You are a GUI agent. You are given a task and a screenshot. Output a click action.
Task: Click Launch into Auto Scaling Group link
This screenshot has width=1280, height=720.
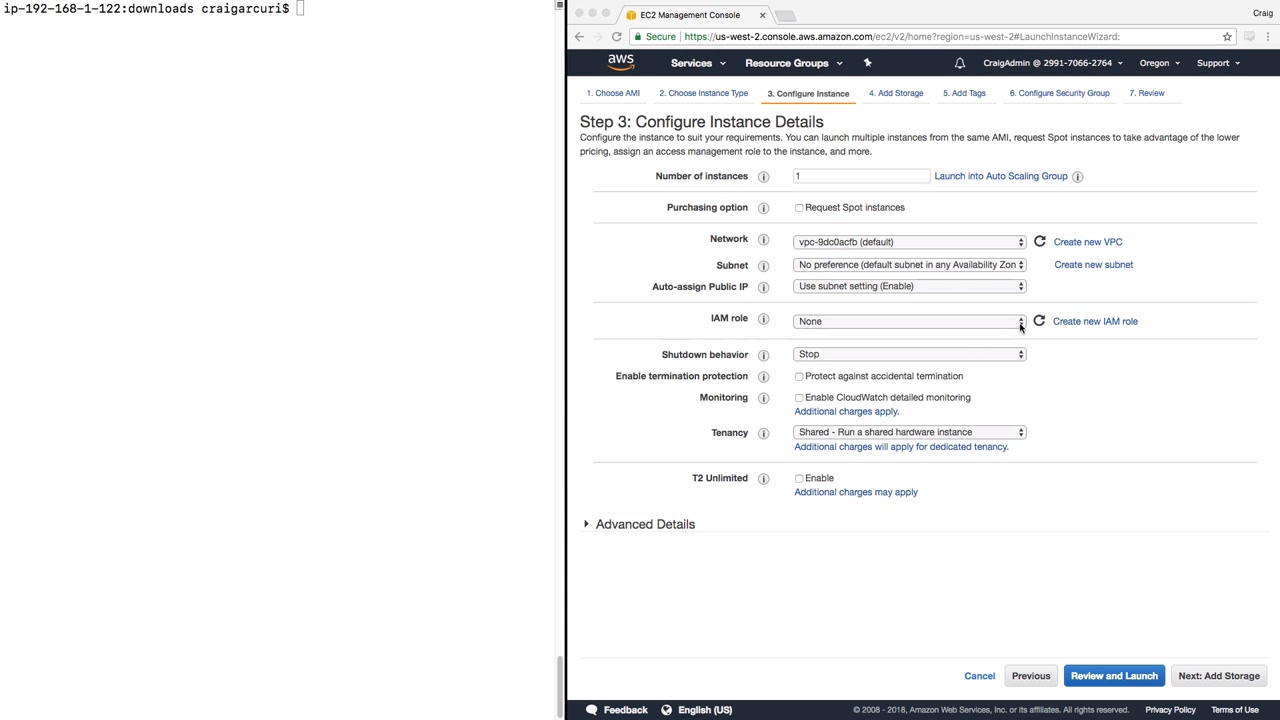[x=1001, y=176]
